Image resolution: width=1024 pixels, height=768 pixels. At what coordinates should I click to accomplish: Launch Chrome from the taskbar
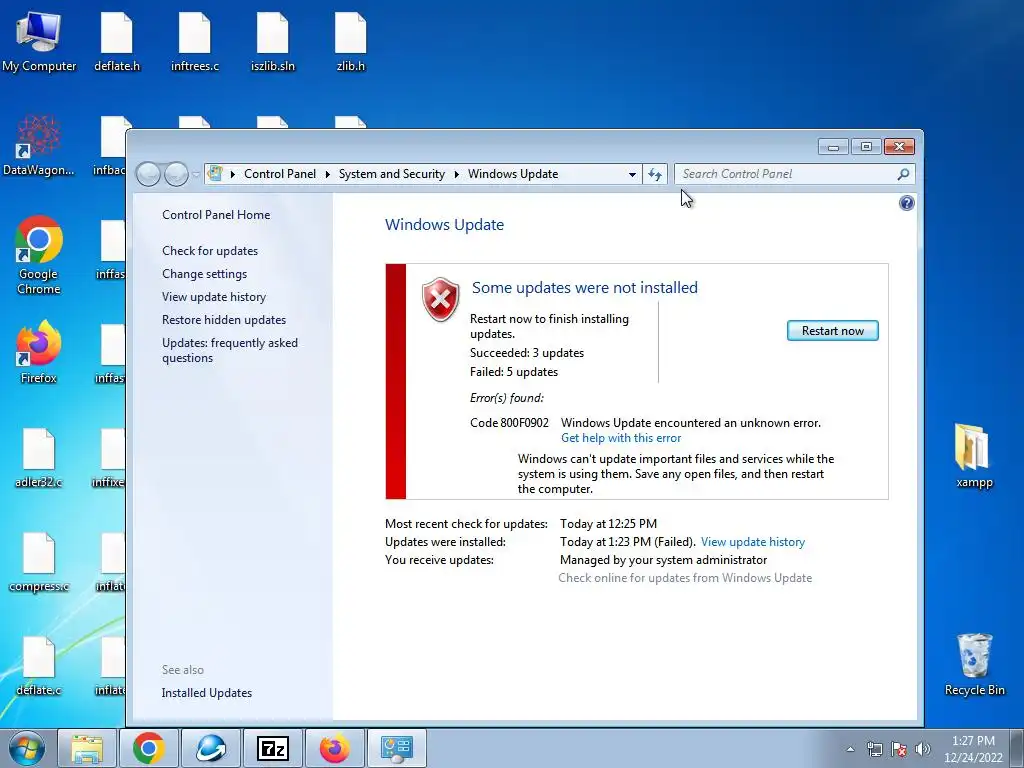pyautogui.click(x=148, y=748)
